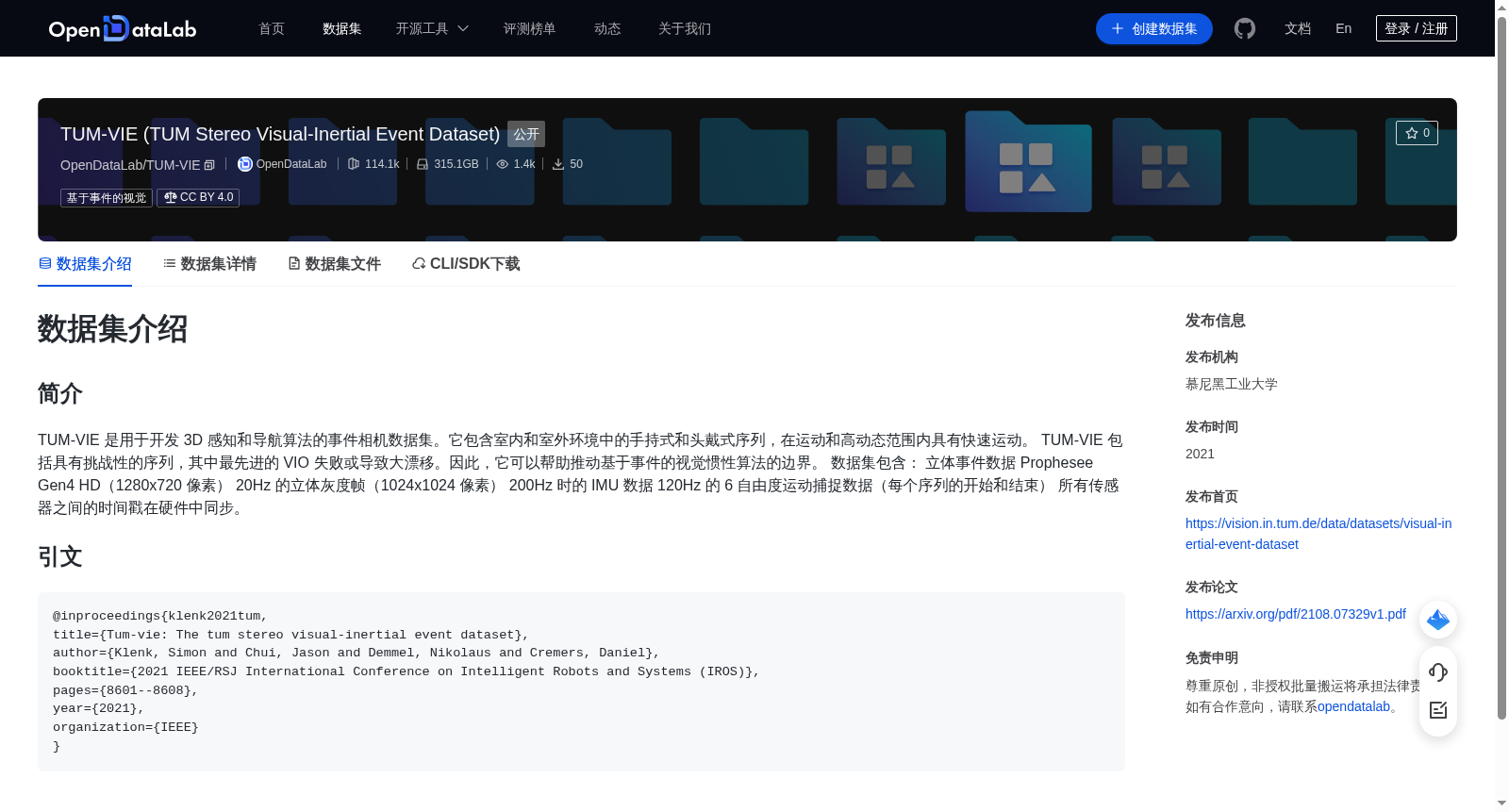This screenshot has width=1509, height=812.
Task: Open the 文档 link
Action: [x=1298, y=28]
